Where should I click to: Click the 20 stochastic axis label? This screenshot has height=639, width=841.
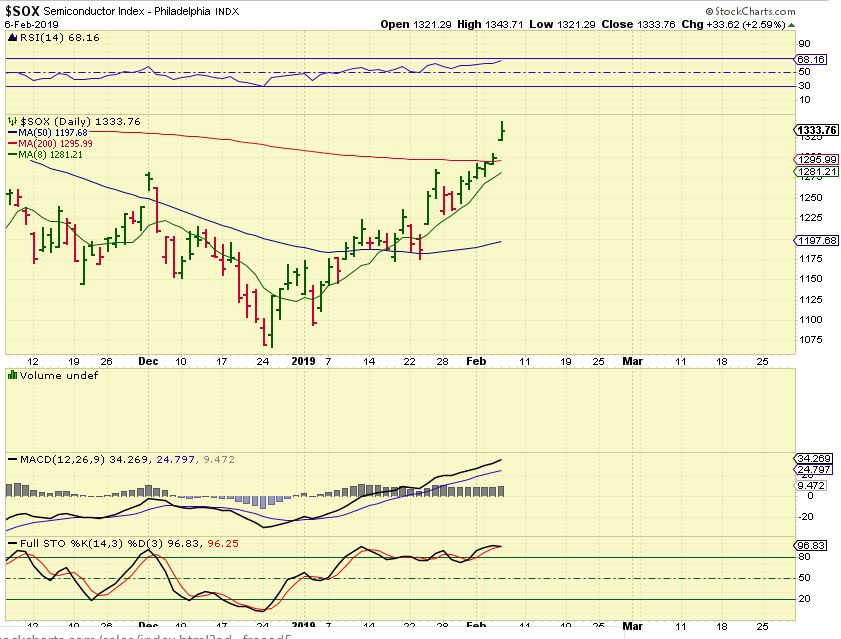(804, 599)
